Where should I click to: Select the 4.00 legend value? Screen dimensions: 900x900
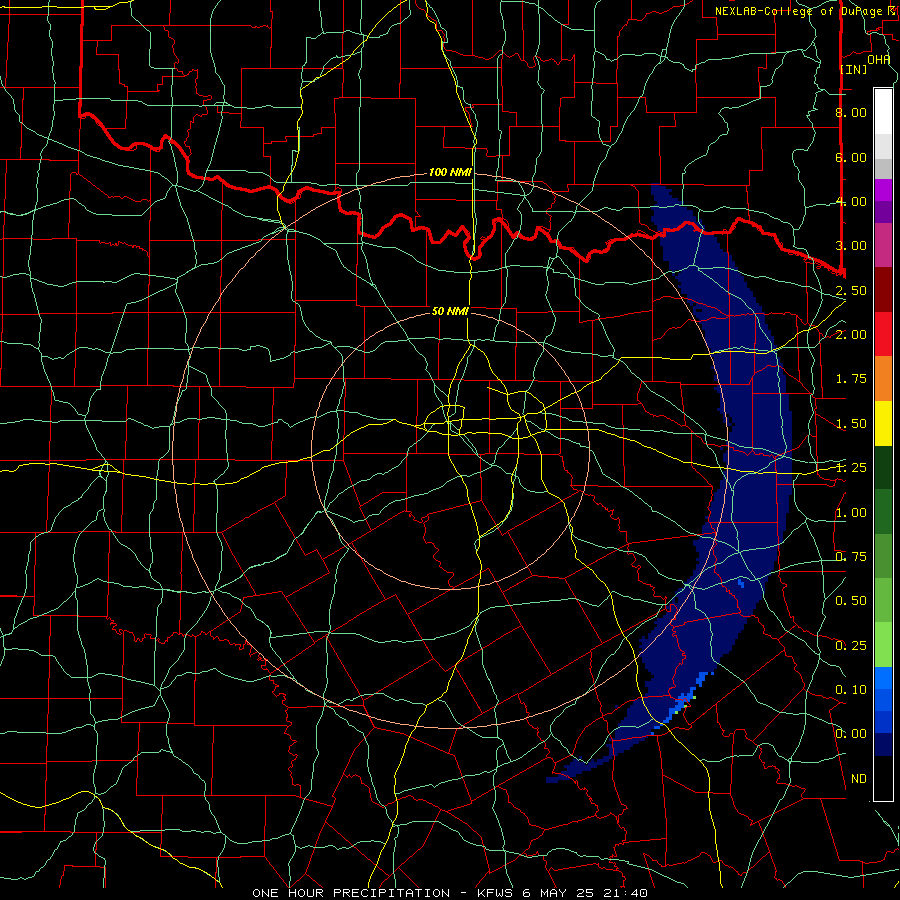tap(851, 201)
